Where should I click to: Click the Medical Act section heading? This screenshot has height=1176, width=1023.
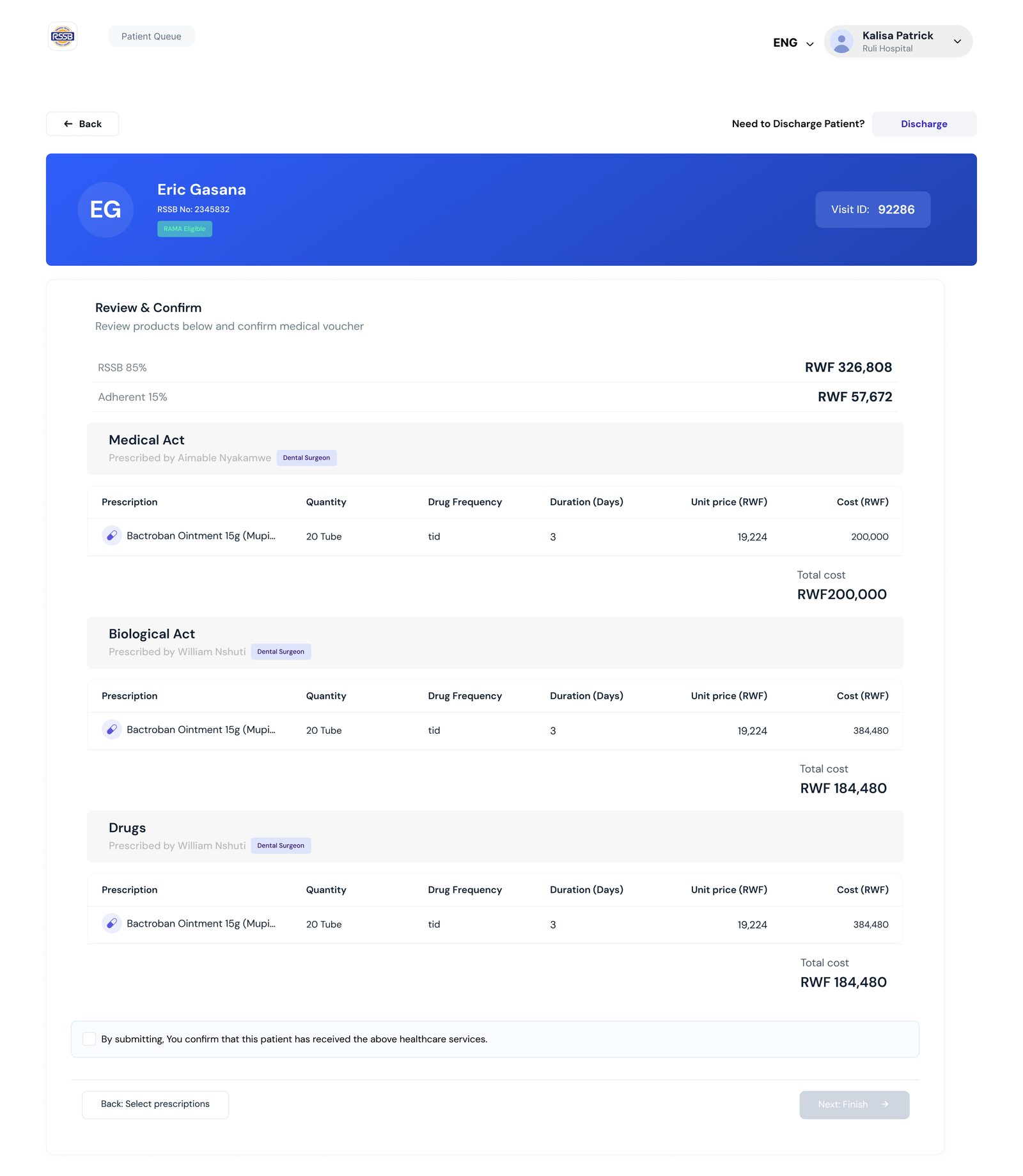146,440
